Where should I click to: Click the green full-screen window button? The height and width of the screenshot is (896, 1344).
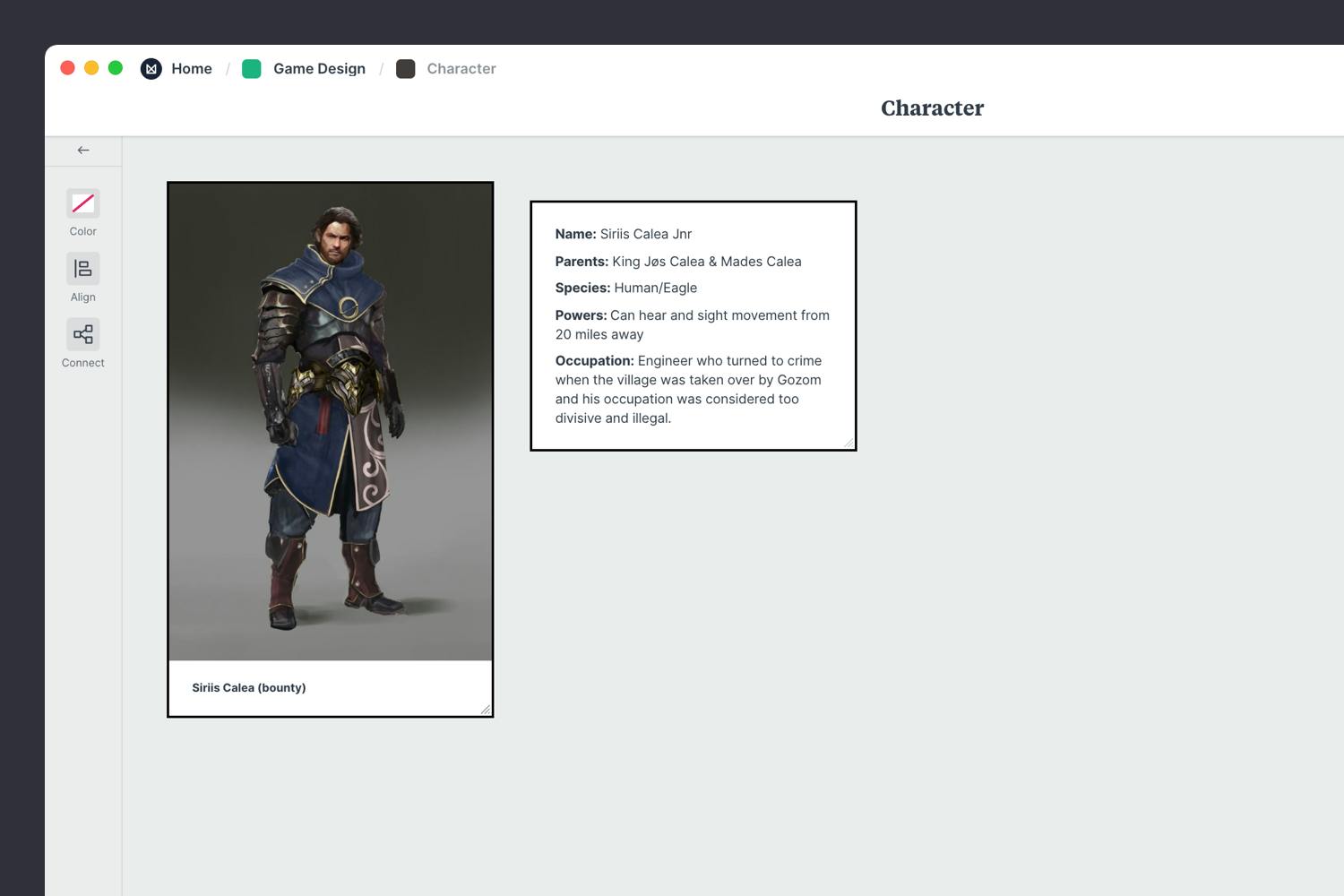click(116, 67)
